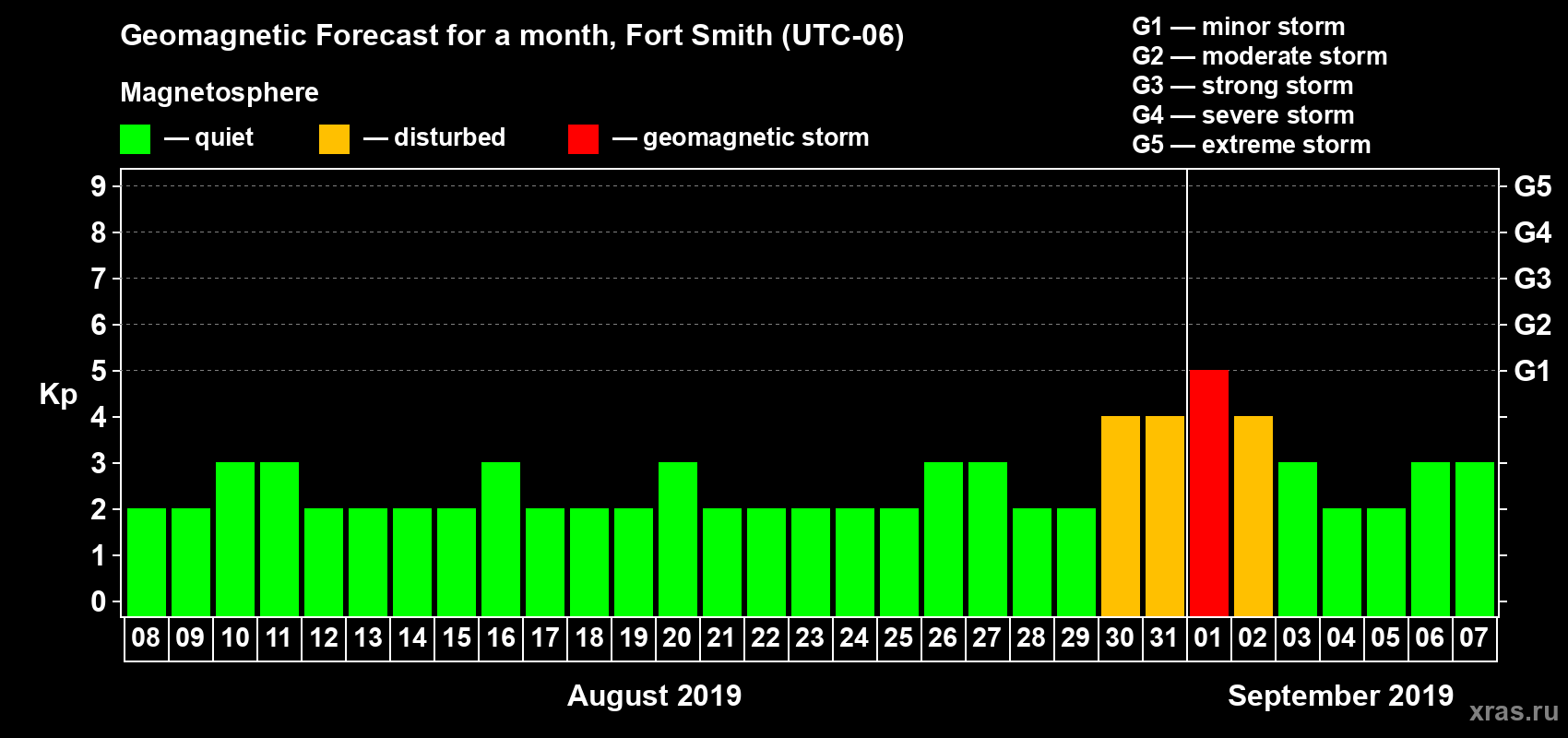Click the green bar for August 10
Image resolution: width=1568 pixels, height=738 pixels.
[x=235, y=539]
